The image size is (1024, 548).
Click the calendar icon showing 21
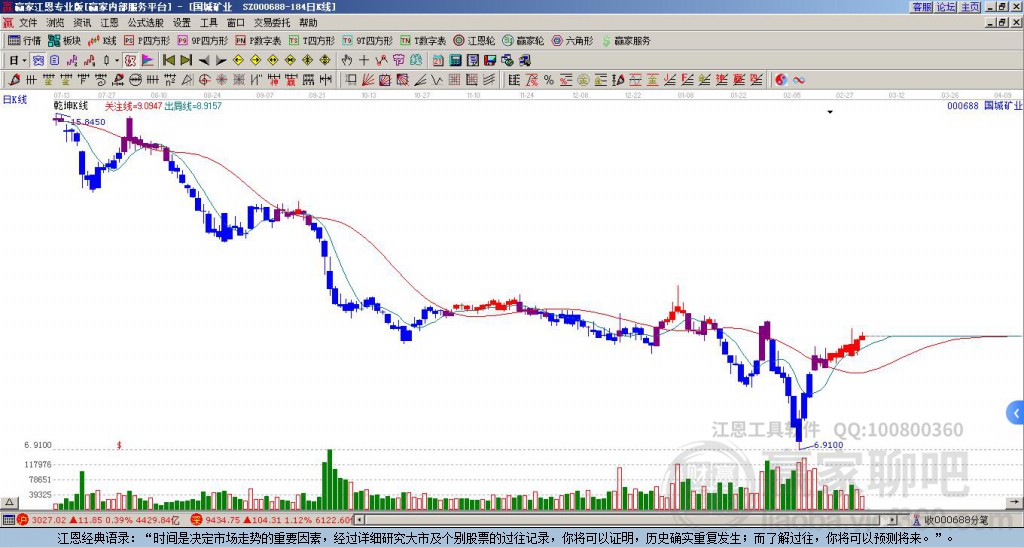point(438,61)
